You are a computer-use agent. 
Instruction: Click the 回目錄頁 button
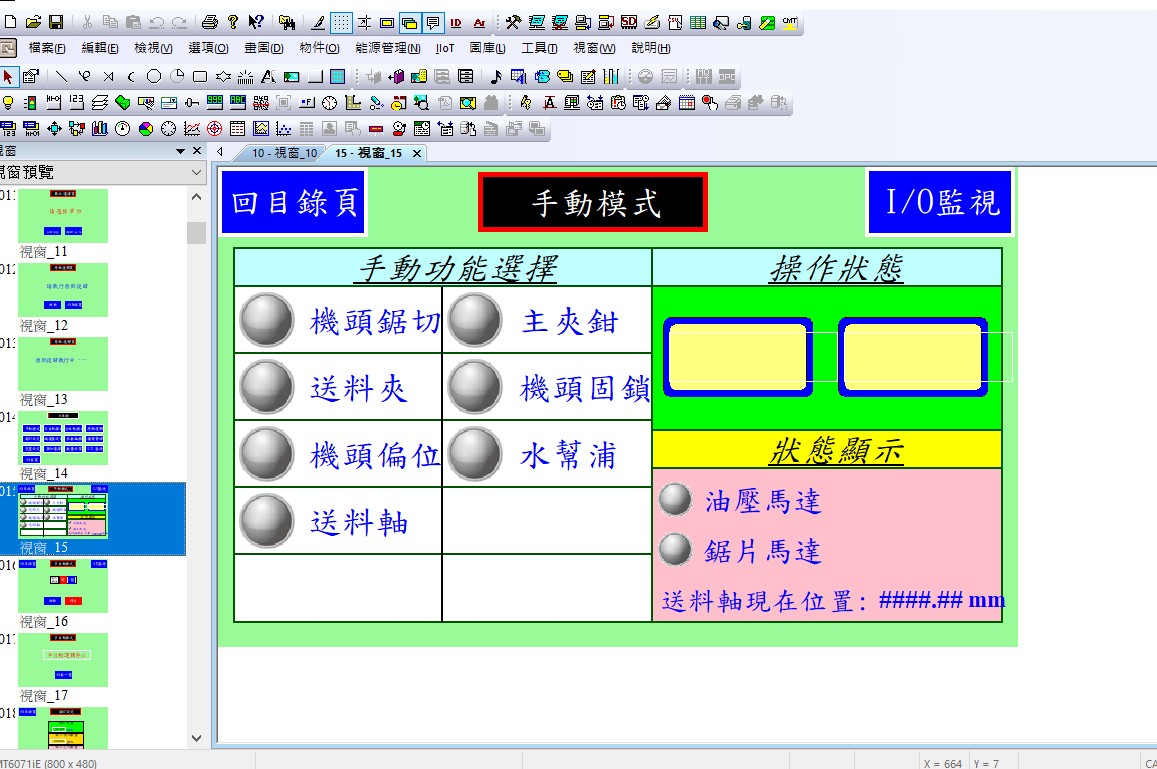294,203
